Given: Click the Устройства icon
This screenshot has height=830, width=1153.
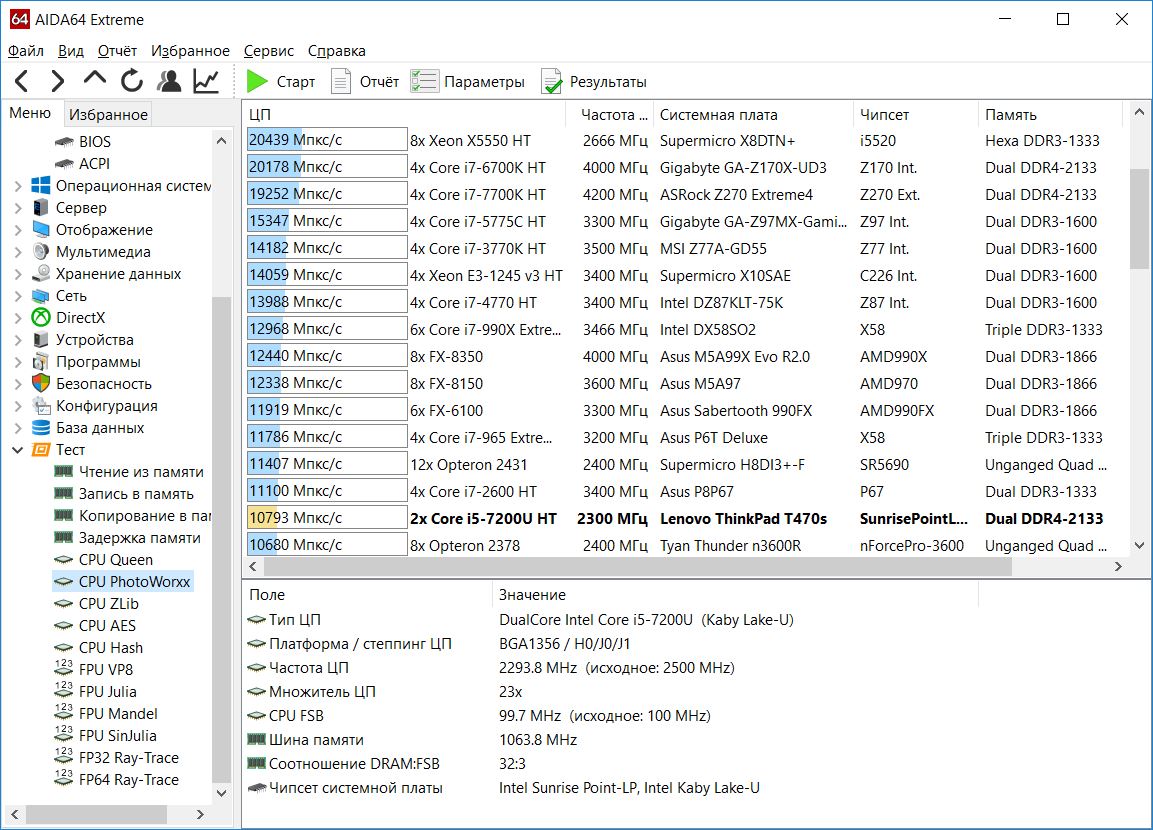Looking at the screenshot, I should click(x=41, y=340).
